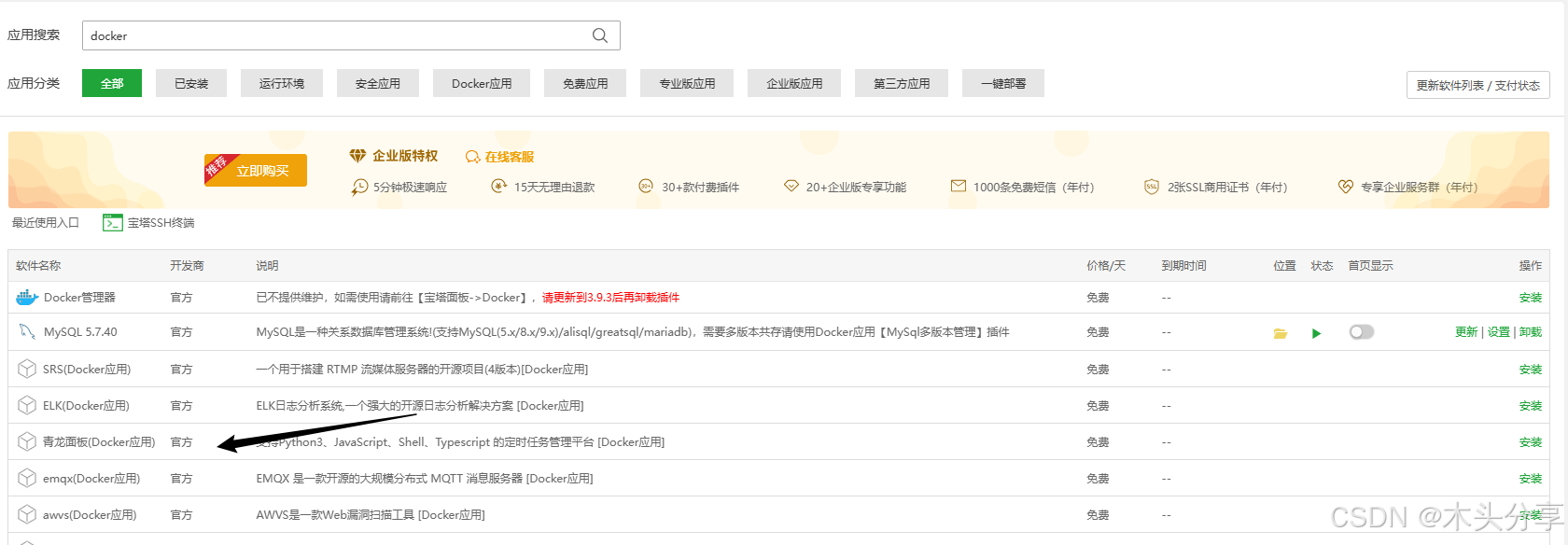Click the search magnifier icon
The image size is (1568, 545).
pos(600,35)
